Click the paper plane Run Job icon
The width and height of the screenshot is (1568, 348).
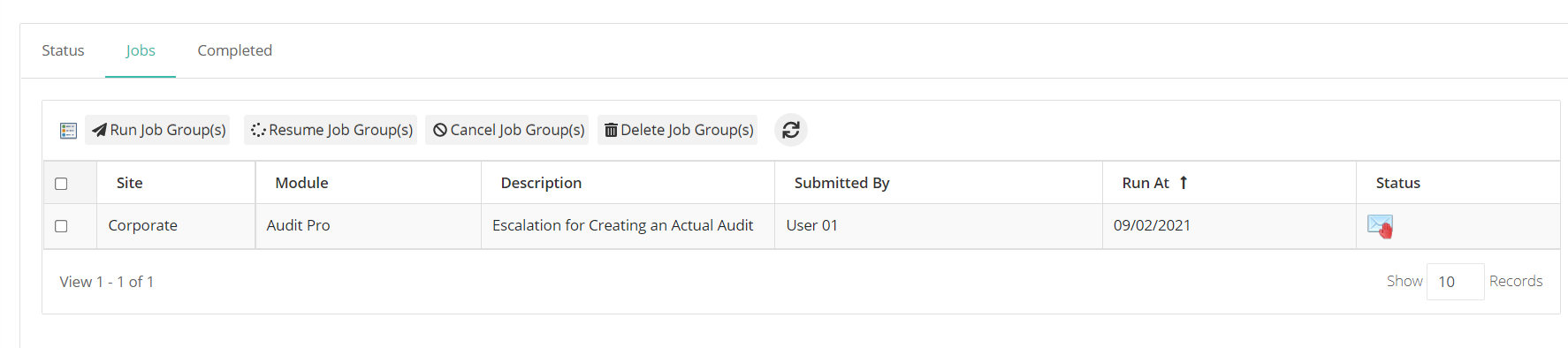[99, 130]
